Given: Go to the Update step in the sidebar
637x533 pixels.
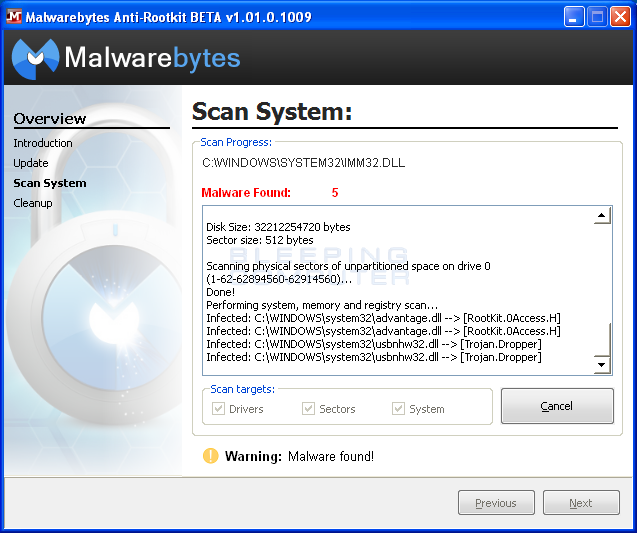Looking at the screenshot, I should [31, 163].
